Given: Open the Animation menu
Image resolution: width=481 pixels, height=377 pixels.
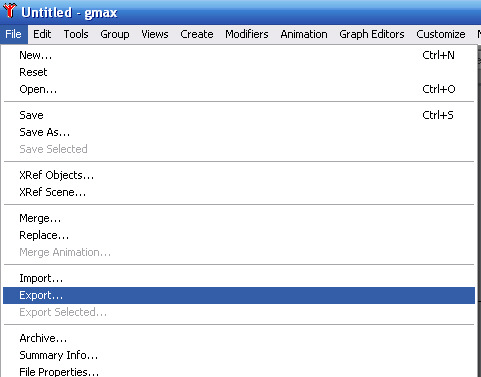Looking at the screenshot, I should (x=304, y=34).
